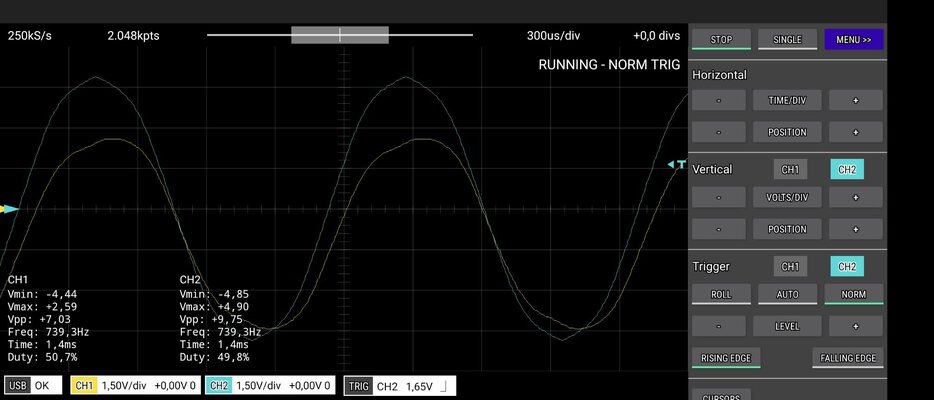Click the 250kS/s sample rate text
The image size is (934, 400).
(x=29, y=36)
